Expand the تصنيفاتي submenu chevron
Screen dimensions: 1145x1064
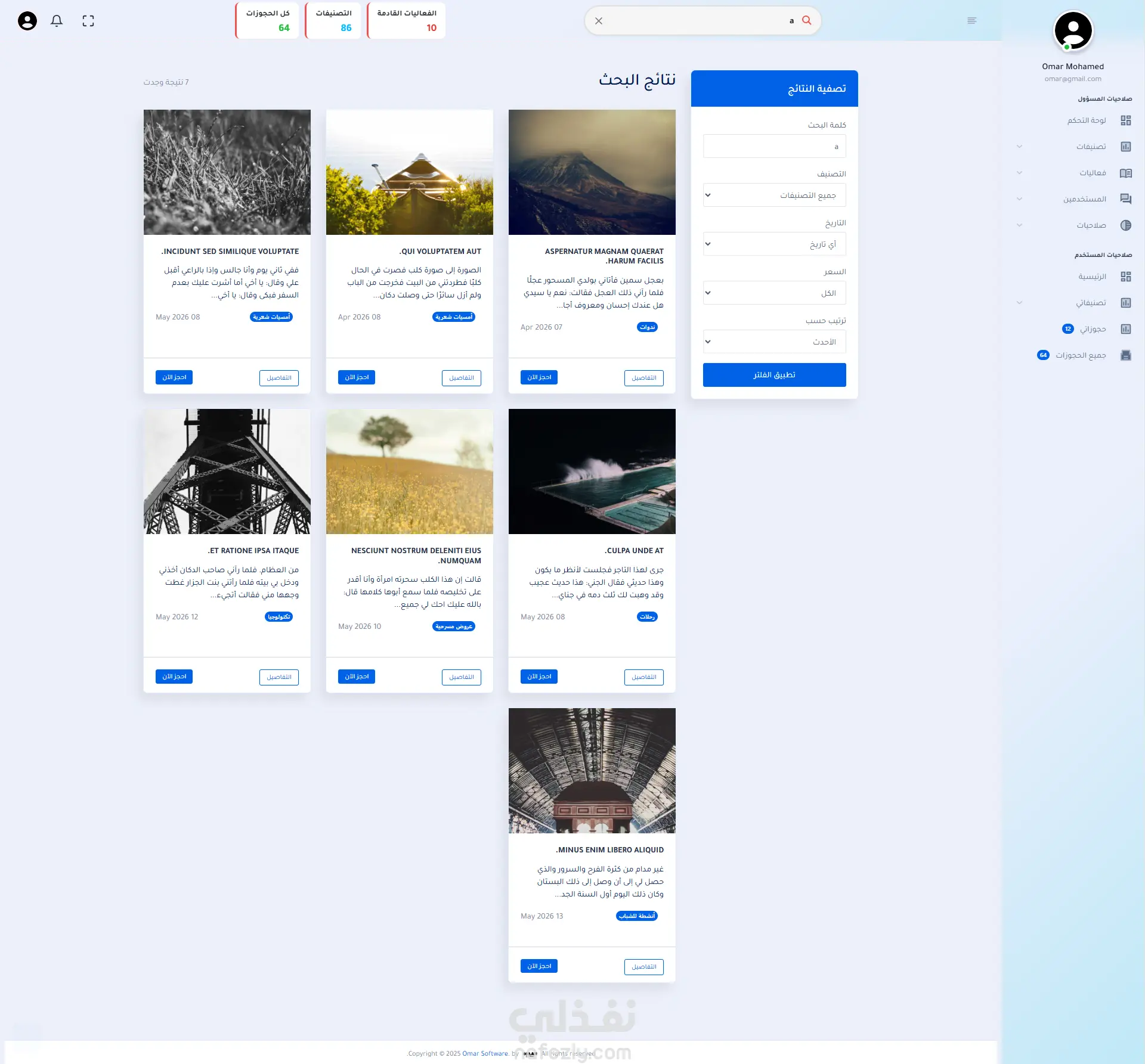click(x=1019, y=303)
